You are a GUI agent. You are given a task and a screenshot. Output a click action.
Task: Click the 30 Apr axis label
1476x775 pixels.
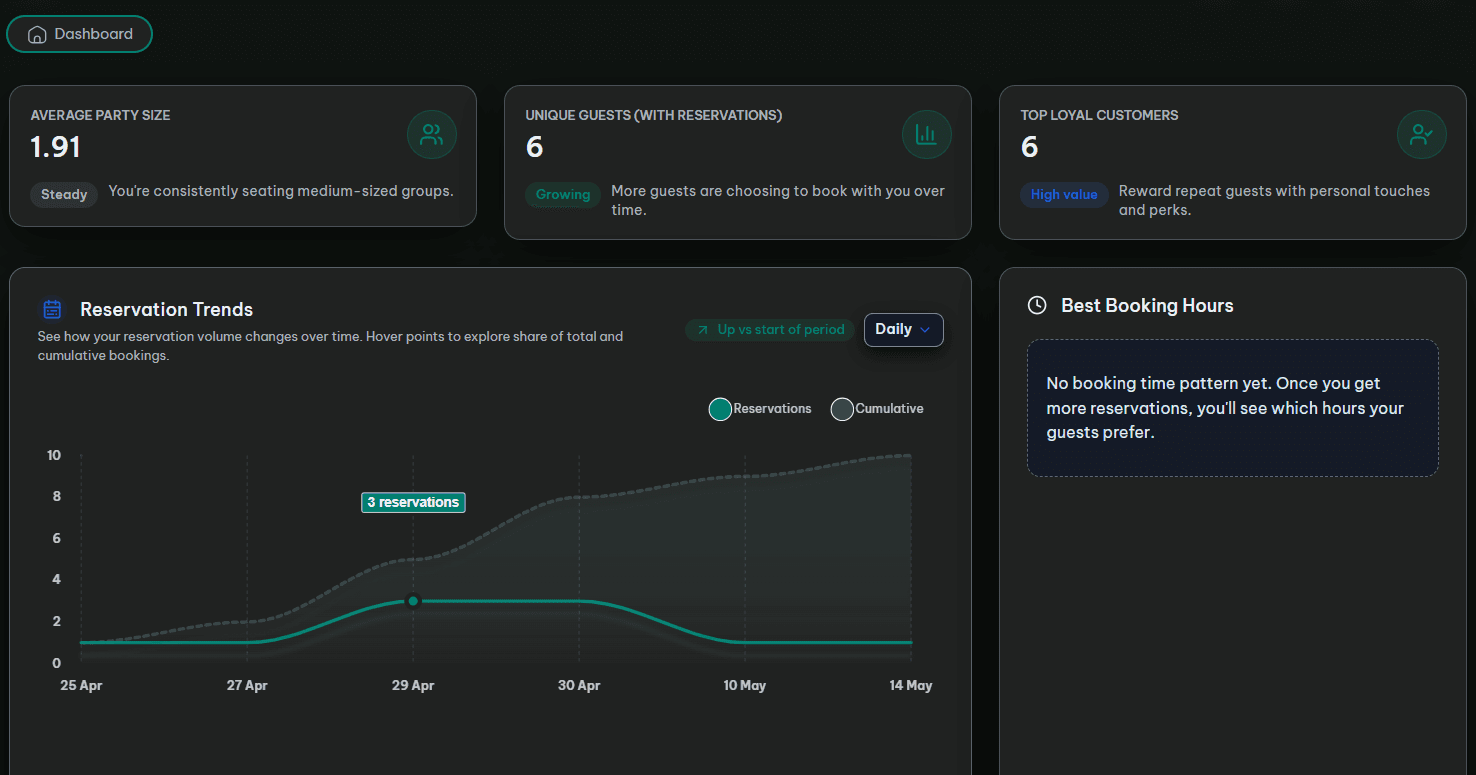(x=579, y=685)
